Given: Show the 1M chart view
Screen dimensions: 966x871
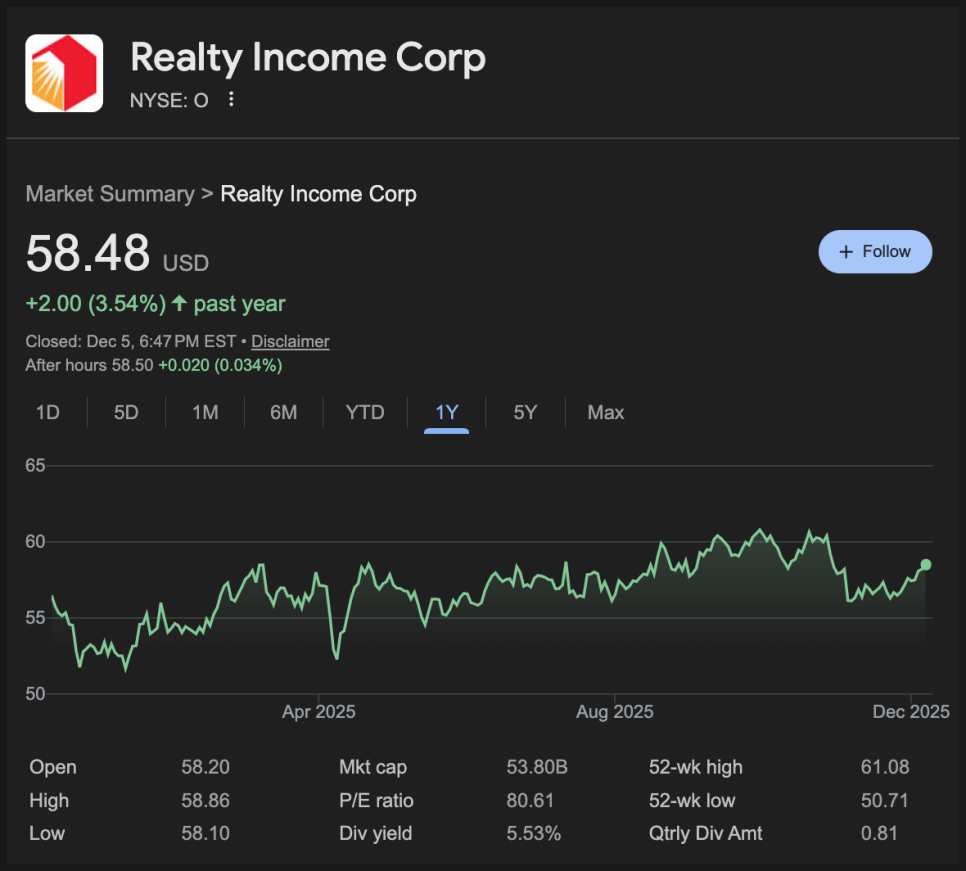Looking at the screenshot, I should [205, 412].
